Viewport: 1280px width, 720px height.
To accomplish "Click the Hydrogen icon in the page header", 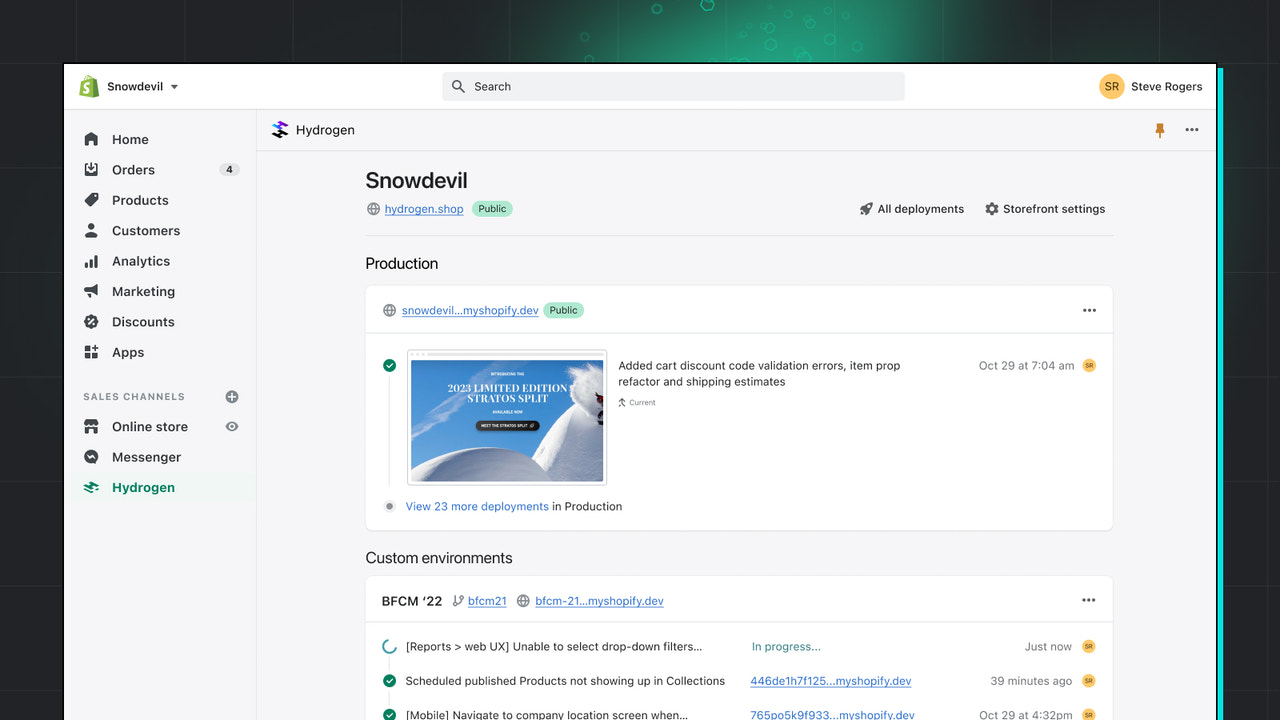I will point(279,129).
